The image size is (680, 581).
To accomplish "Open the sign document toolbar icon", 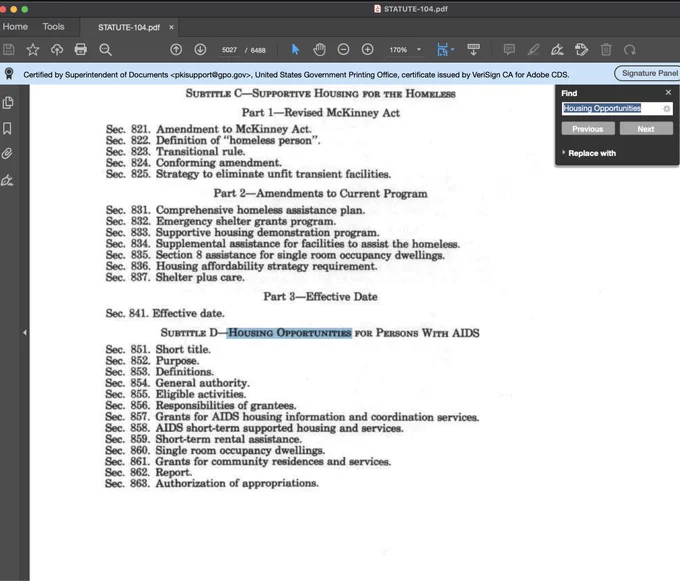I will tap(557, 50).
